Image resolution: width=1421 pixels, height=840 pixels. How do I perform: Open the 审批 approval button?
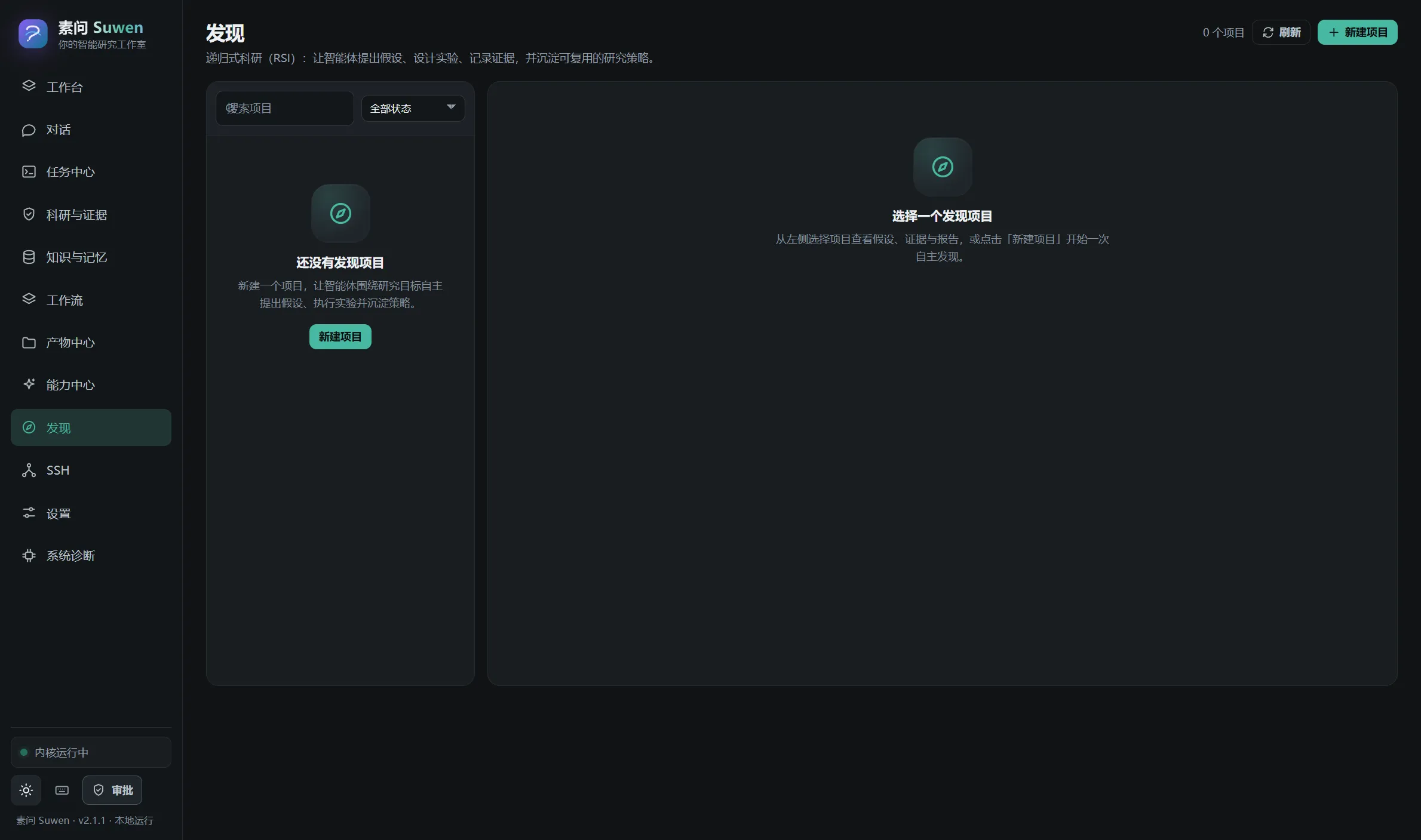[x=112, y=790]
